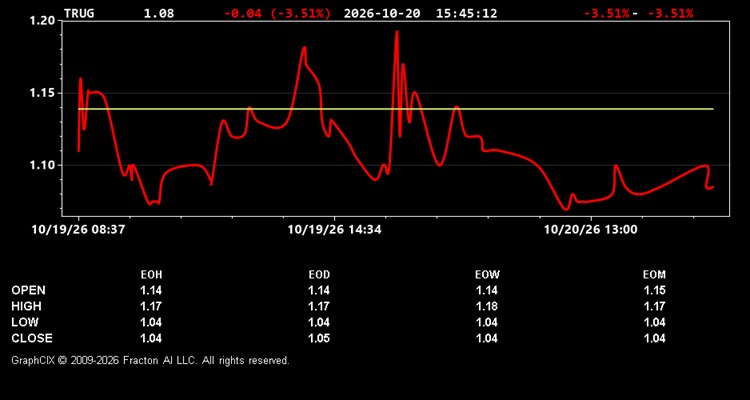Click the EOH HIGH value 1.17

151,306
